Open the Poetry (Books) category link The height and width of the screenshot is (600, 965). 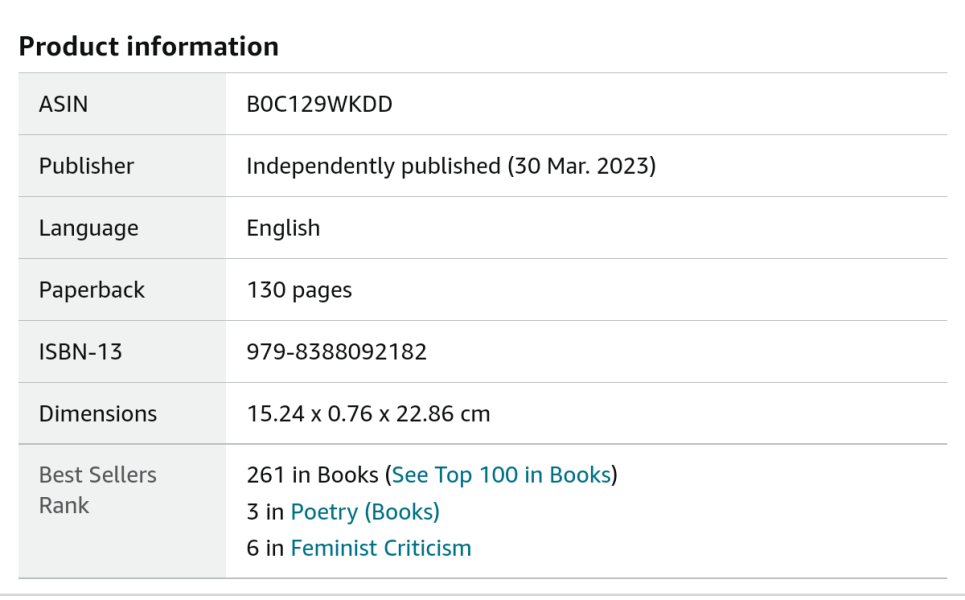pyautogui.click(x=364, y=511)
